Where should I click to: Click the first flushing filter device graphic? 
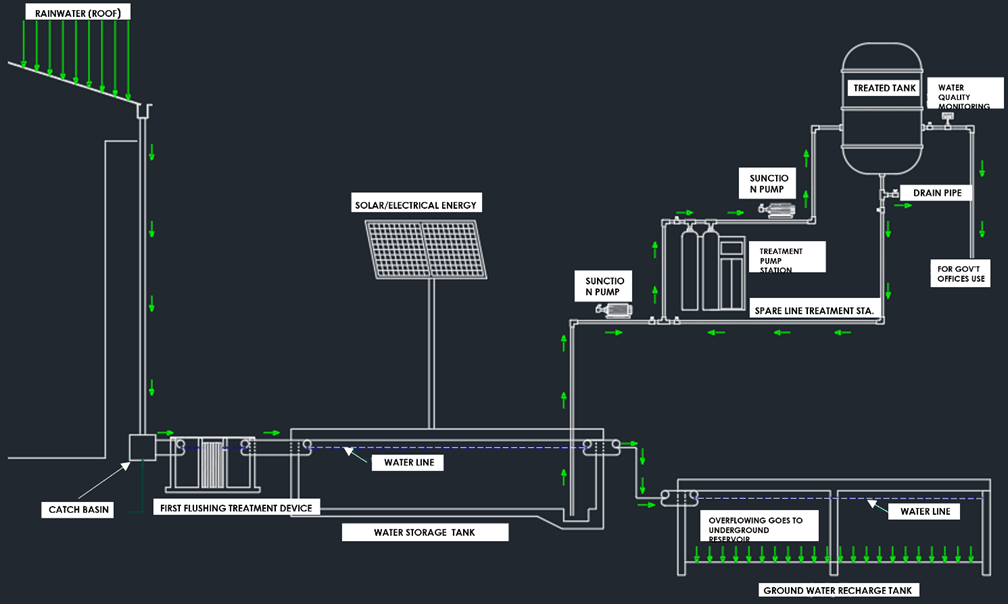pyautogui.click(x=213, y=464)
